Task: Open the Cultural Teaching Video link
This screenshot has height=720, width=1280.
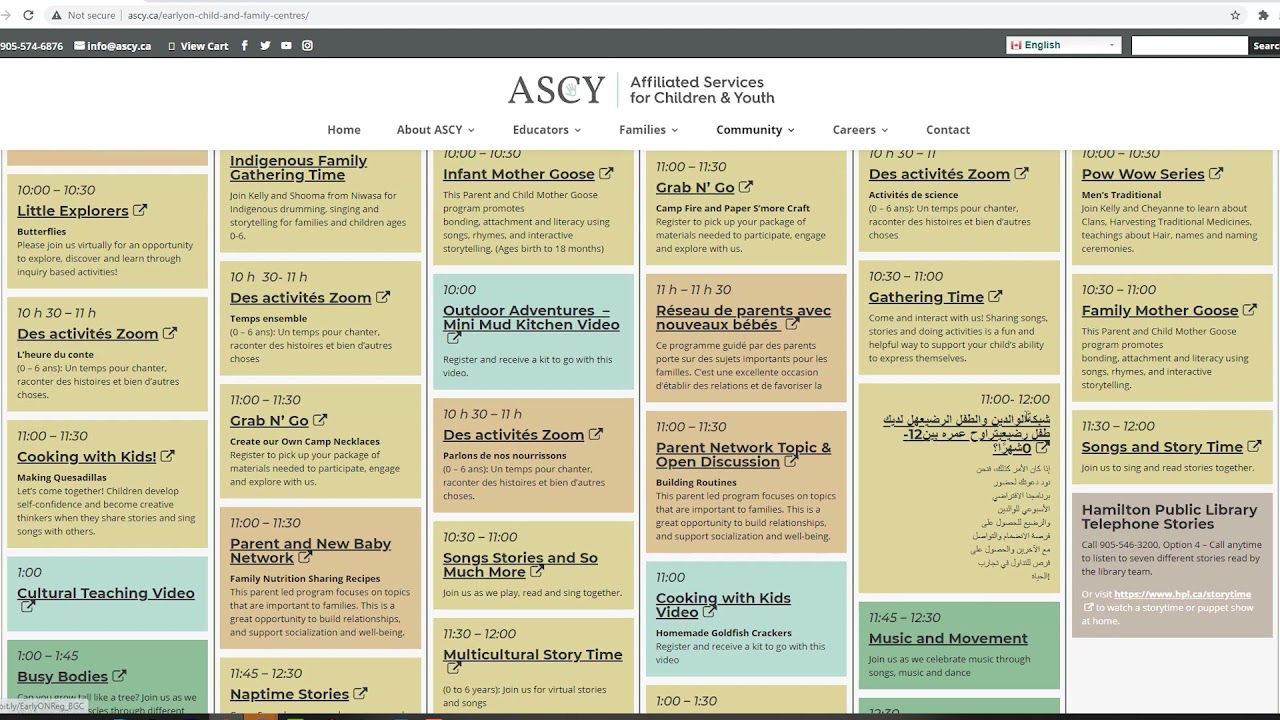Action: (106, 593)
